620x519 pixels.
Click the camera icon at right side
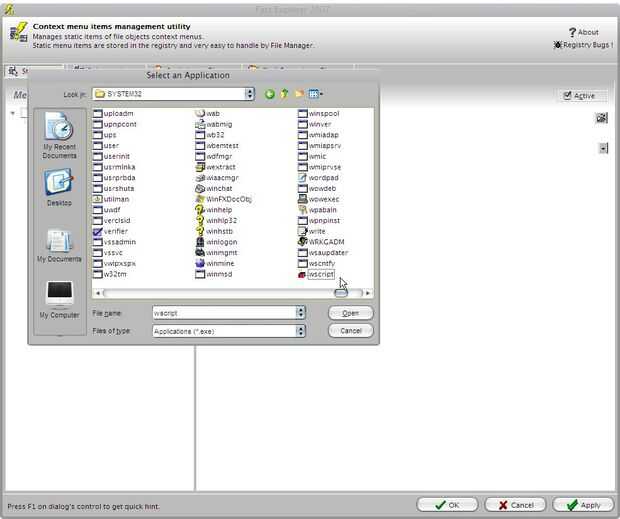click(x=601, y=117)
